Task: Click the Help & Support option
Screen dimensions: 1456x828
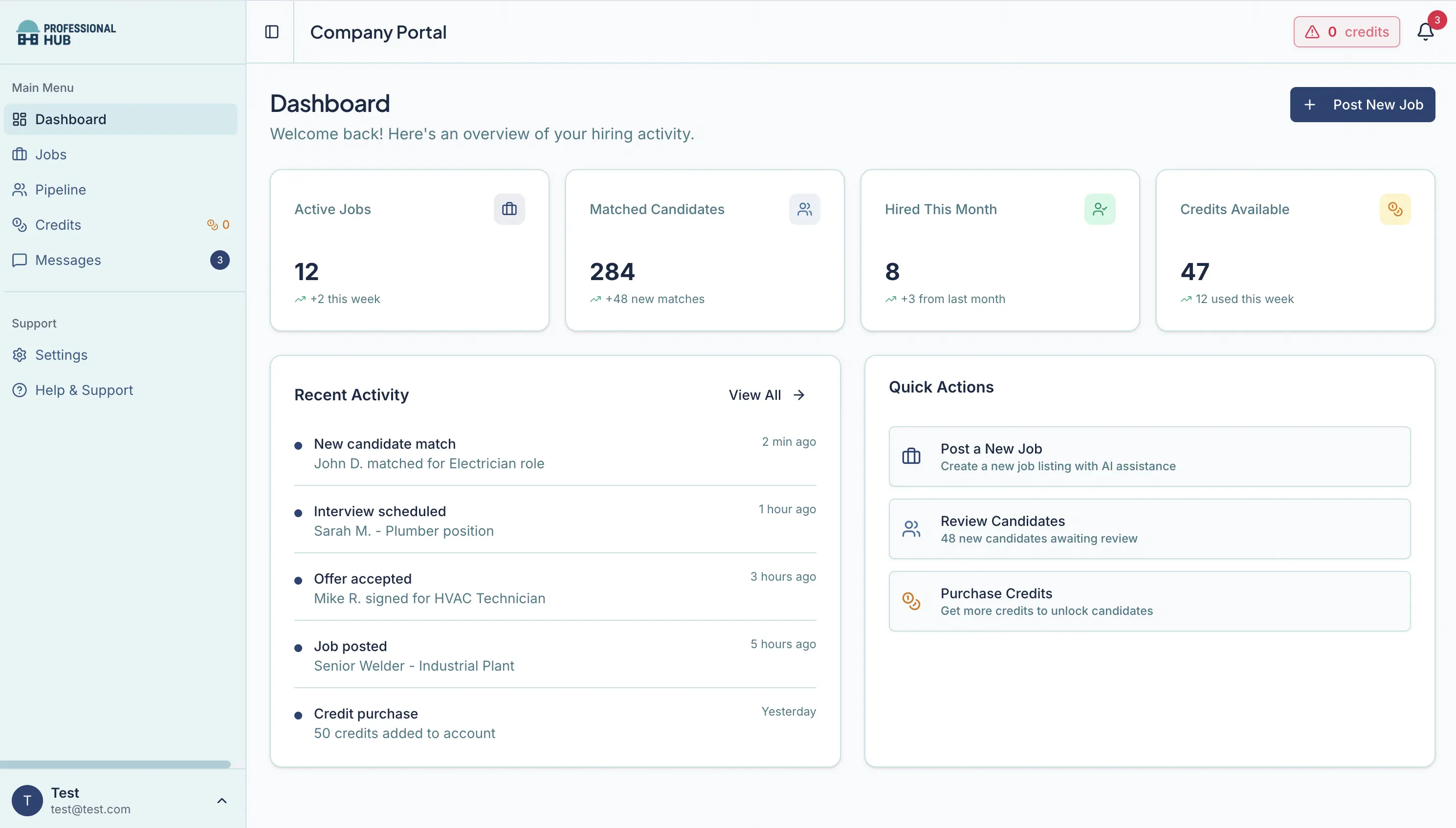Action: 84,390
